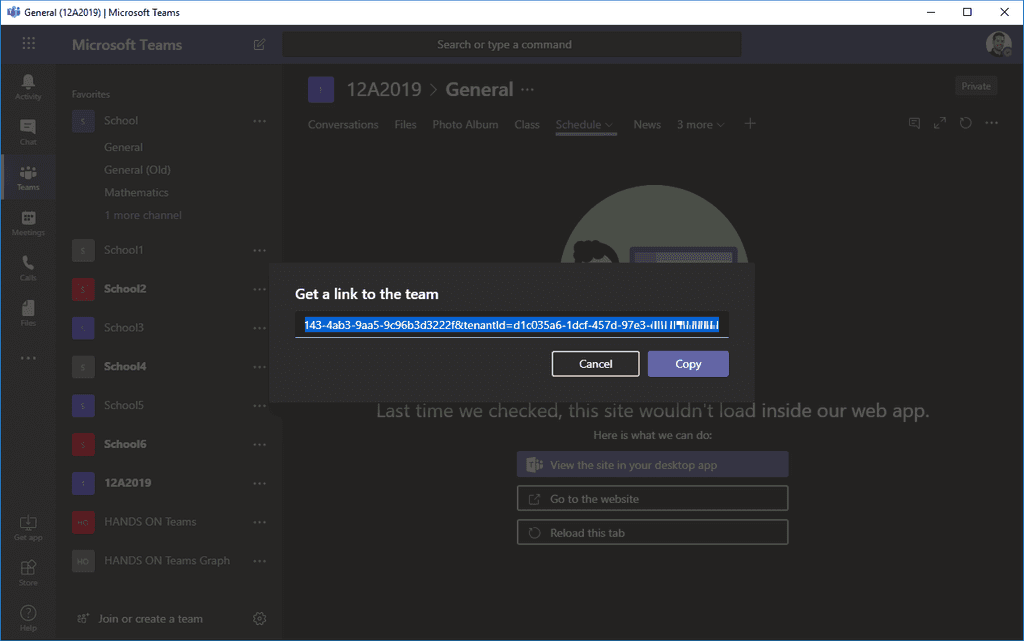1024x641 pixels.
Task: Open more options for School5 team
Action: tap(259, 406)
